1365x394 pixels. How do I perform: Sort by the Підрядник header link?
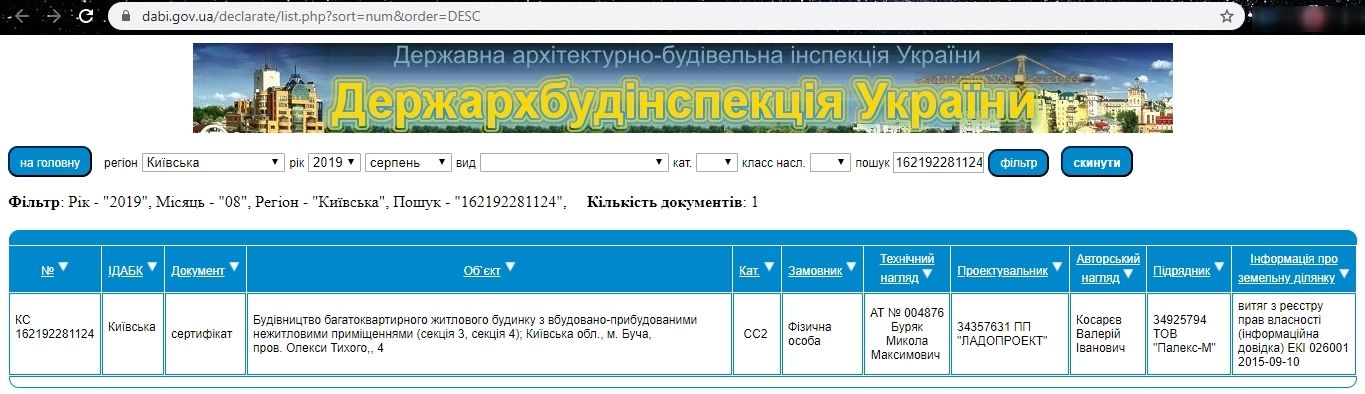(x=1182, y=270)
